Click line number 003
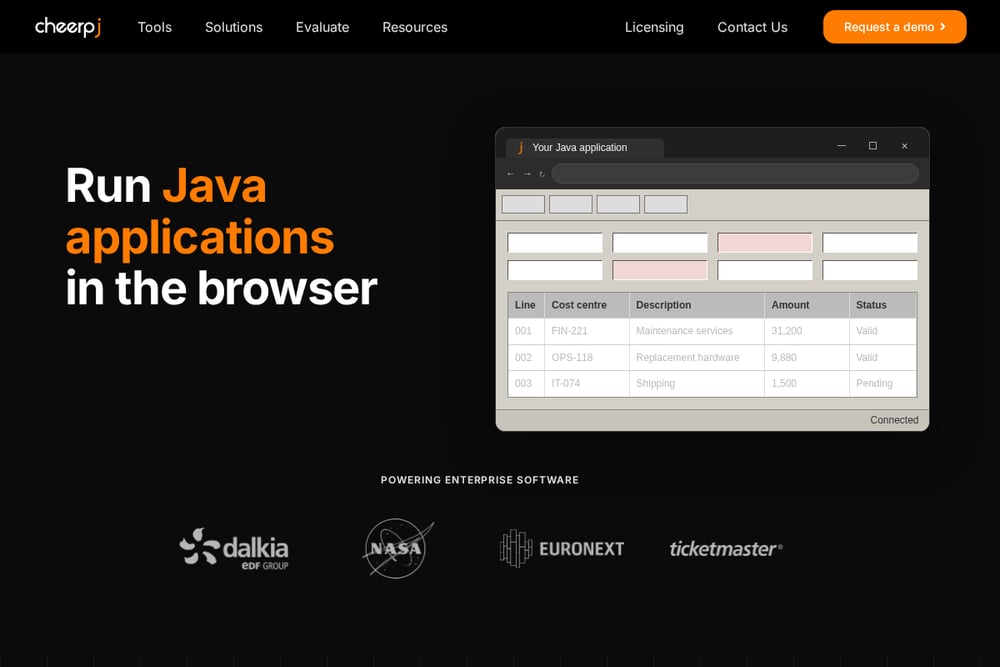This screenshot has width=1000, height=667. tap(526, 384)
